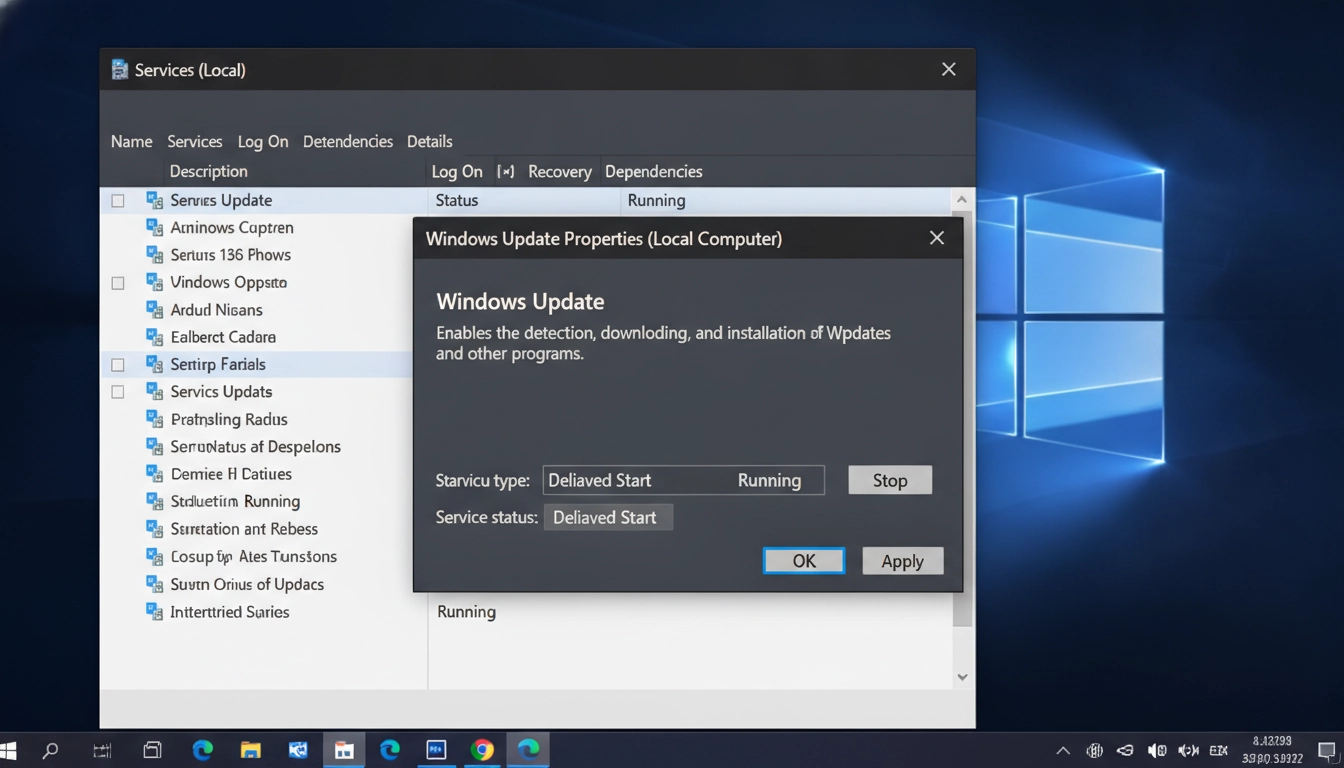The image size is (1344, 768).
Task: Apply changes in Windows Update Properties
Action: pyautogui.click(x=902, y=561)
